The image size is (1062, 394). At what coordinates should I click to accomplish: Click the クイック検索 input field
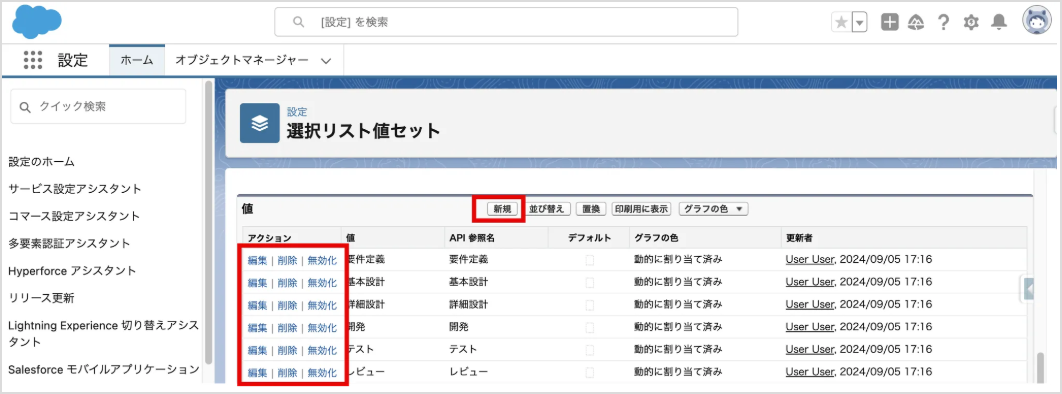[98, 106]
